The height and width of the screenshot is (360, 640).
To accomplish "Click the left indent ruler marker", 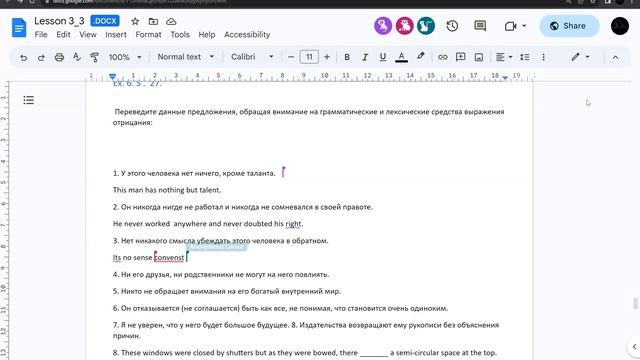I will click(113, 76).
